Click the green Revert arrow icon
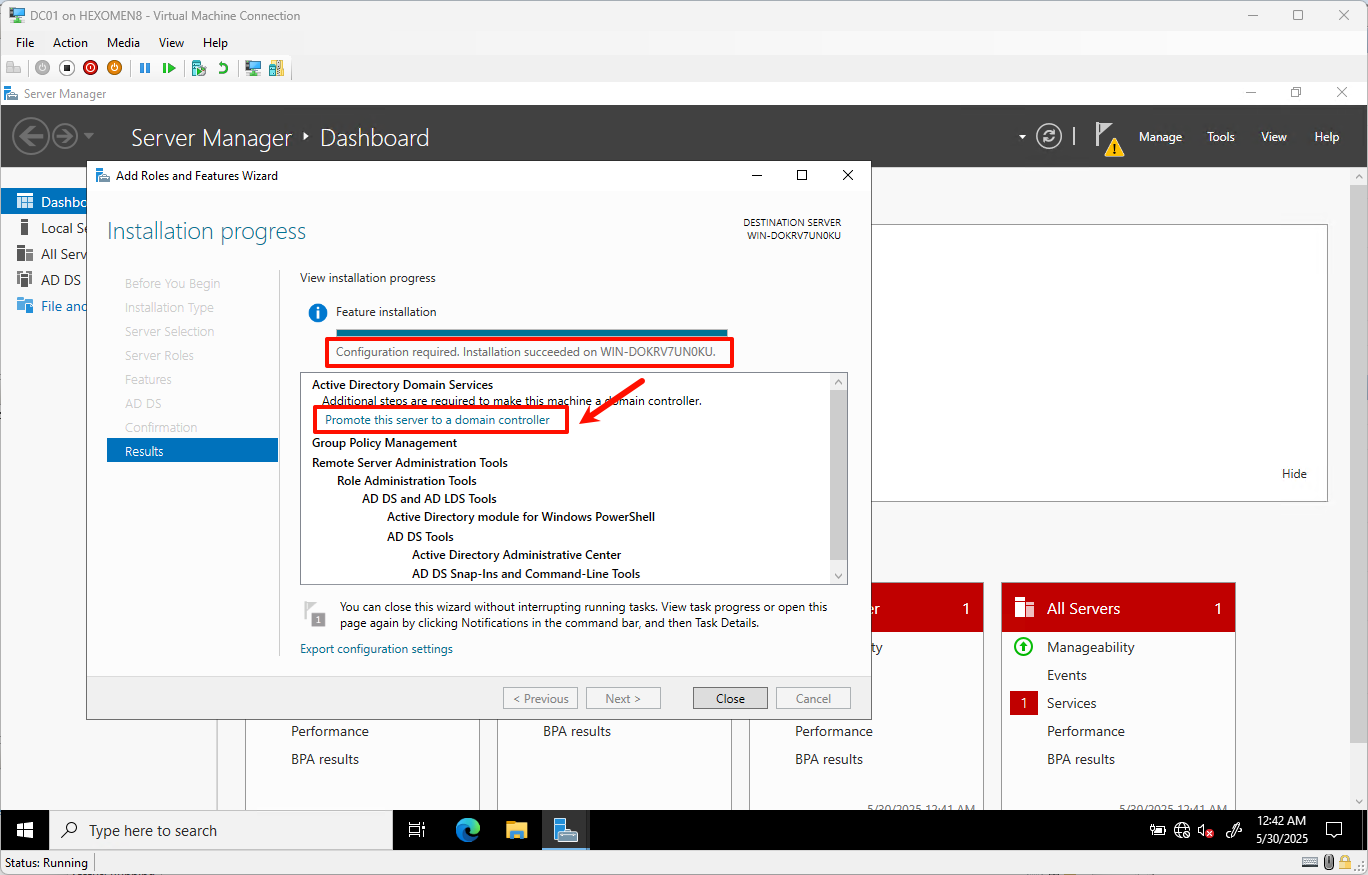Image resolution: width=1368 pixels, height=875 pixels. click(223, 68)
